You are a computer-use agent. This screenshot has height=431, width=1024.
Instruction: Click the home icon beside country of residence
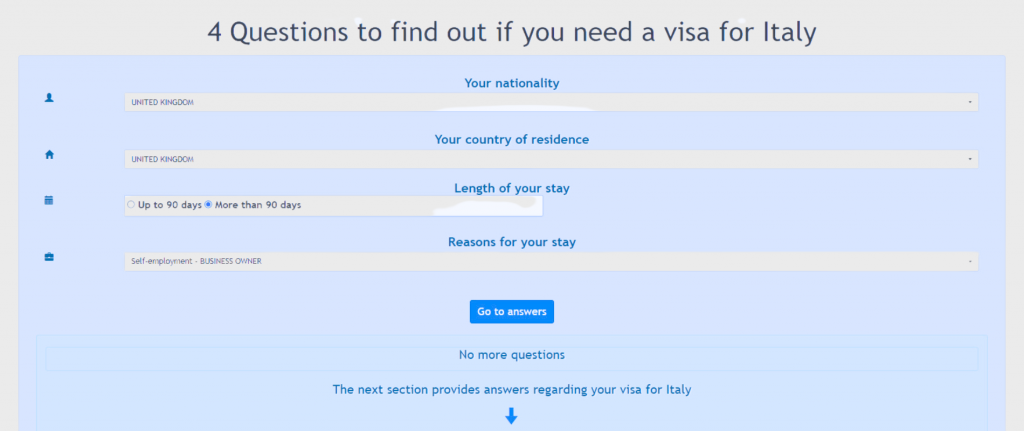click(49, 154)
